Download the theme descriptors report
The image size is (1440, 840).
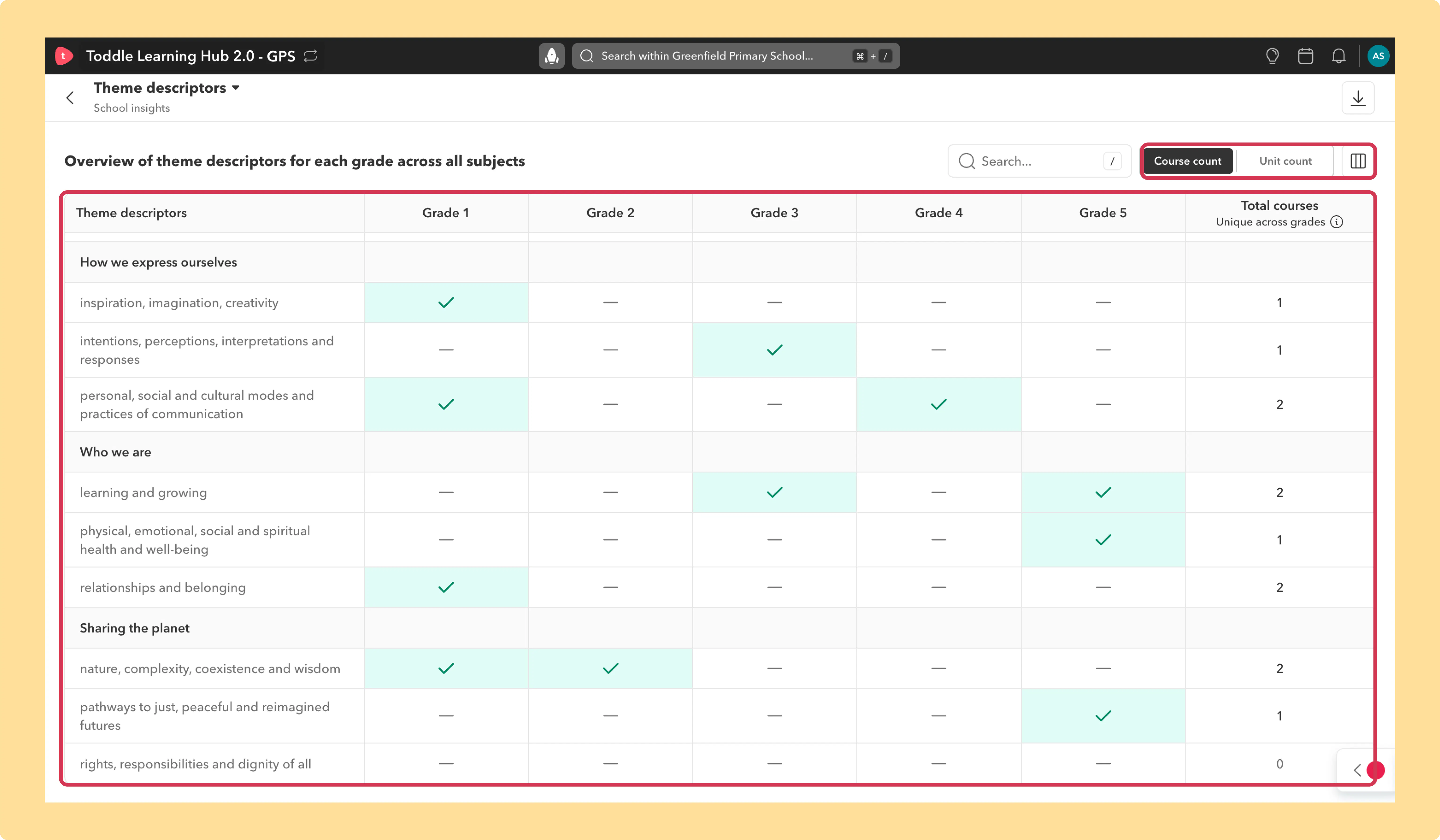coord(1358,98)
